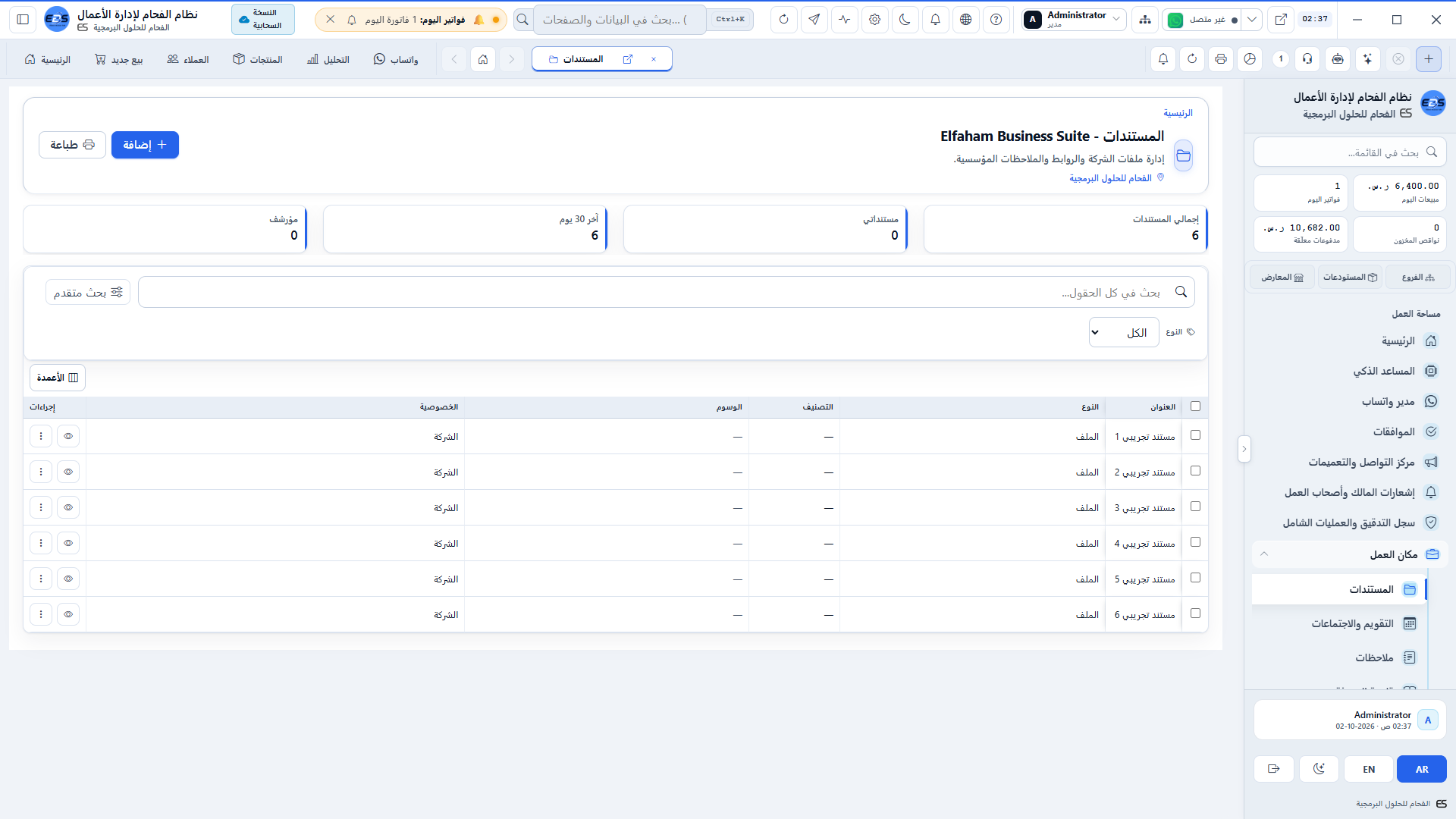
Task: Toggle the sidebar panel icon in title bar
Action: pyautogui.click(x=23, y=20)
